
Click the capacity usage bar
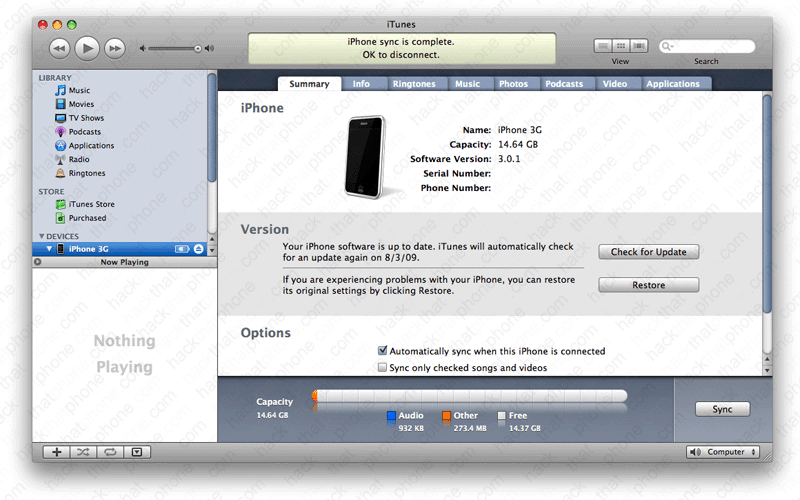(469, 396)
